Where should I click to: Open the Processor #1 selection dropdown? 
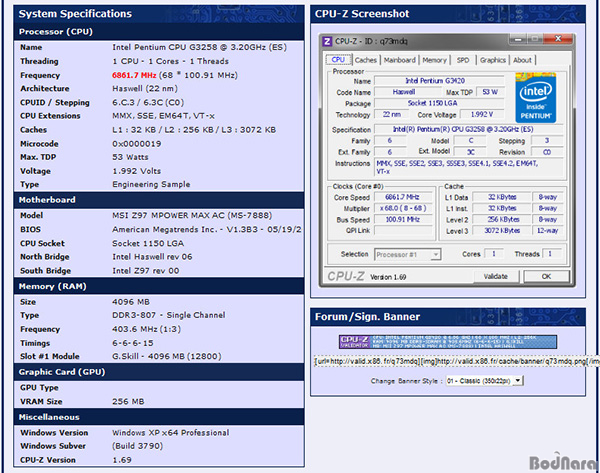coord(408,254)
